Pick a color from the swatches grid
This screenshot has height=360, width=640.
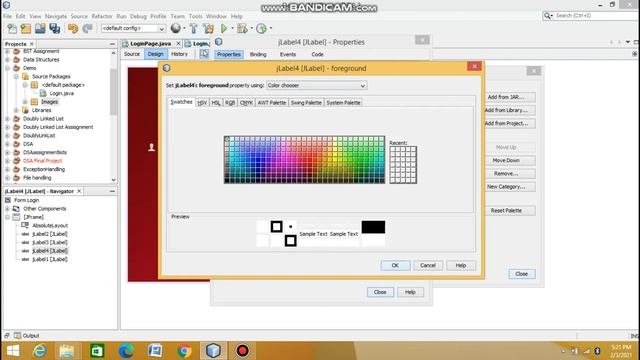304,160
